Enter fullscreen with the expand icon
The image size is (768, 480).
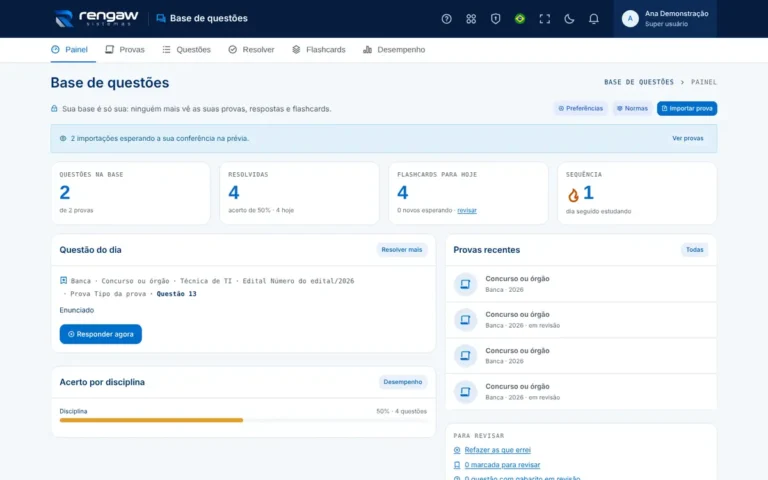pyautogui.click(x=545, y=19)
